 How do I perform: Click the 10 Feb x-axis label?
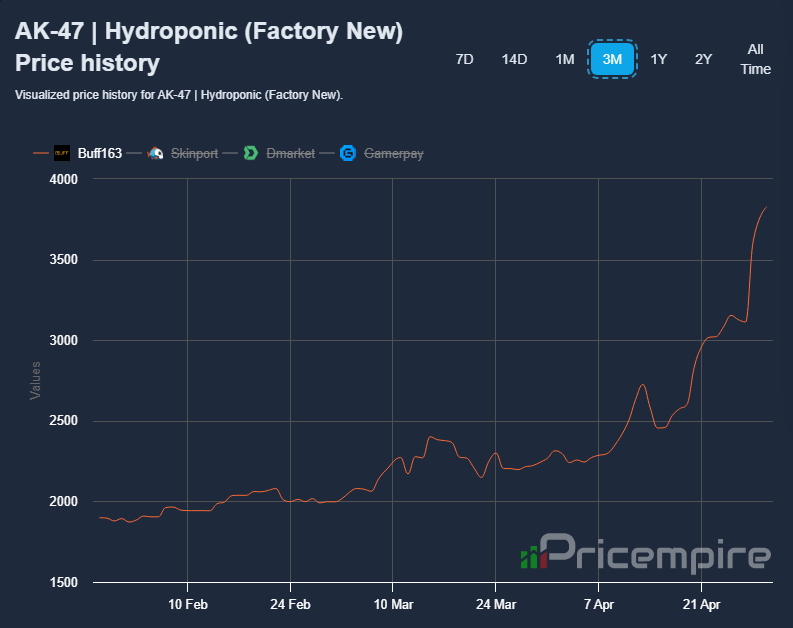pos(188,604)
